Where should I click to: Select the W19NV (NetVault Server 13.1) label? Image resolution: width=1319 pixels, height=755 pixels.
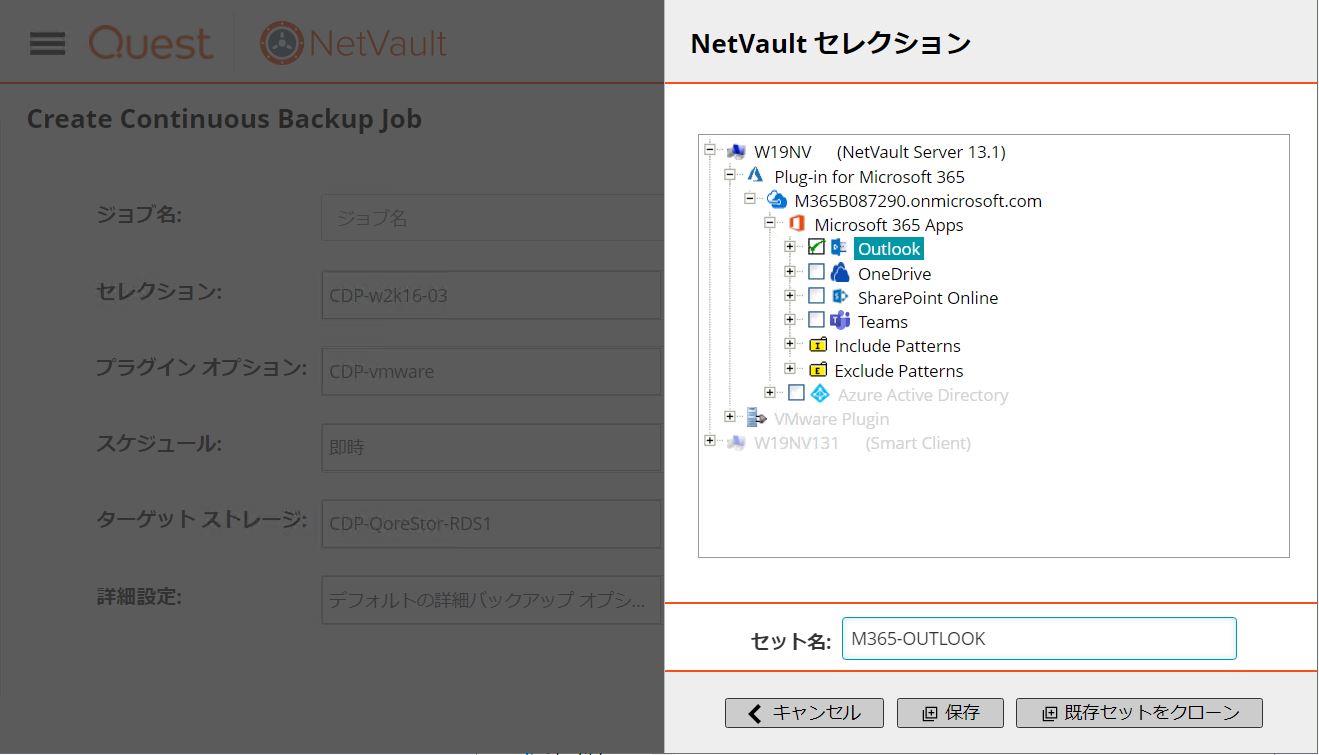point(880,152)
